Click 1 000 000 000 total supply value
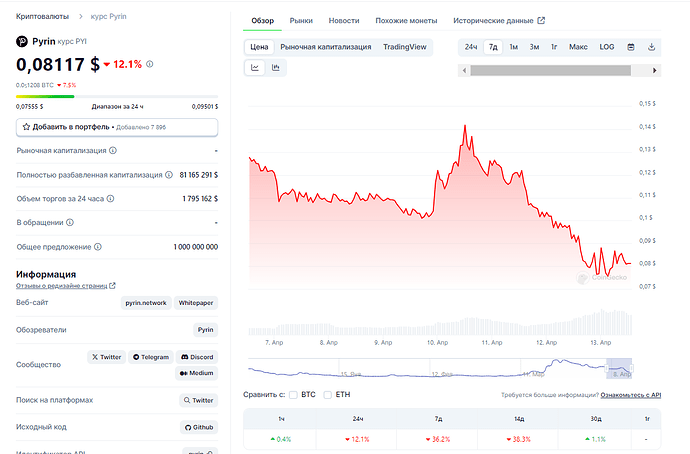Viewport: 690px width, 454px height. (195, 247)
